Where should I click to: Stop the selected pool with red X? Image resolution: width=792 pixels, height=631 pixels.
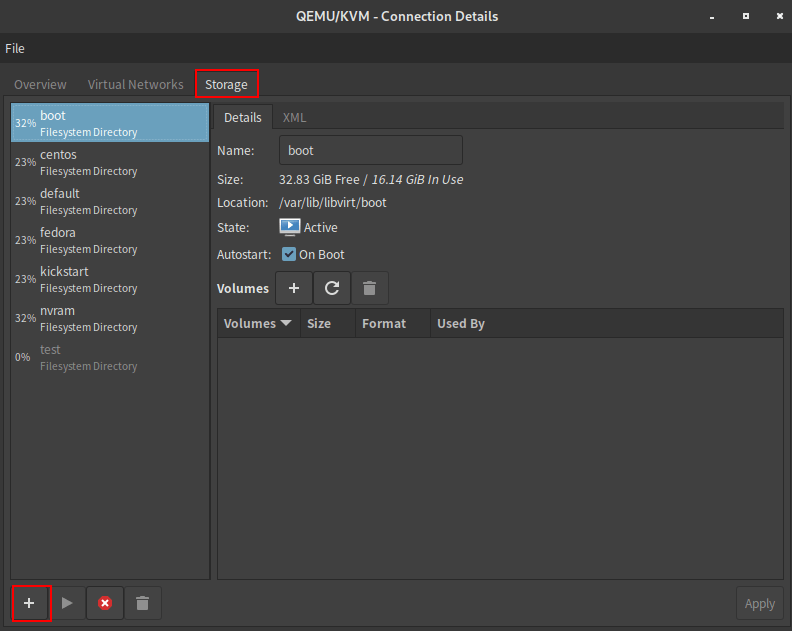click(105, 603)
